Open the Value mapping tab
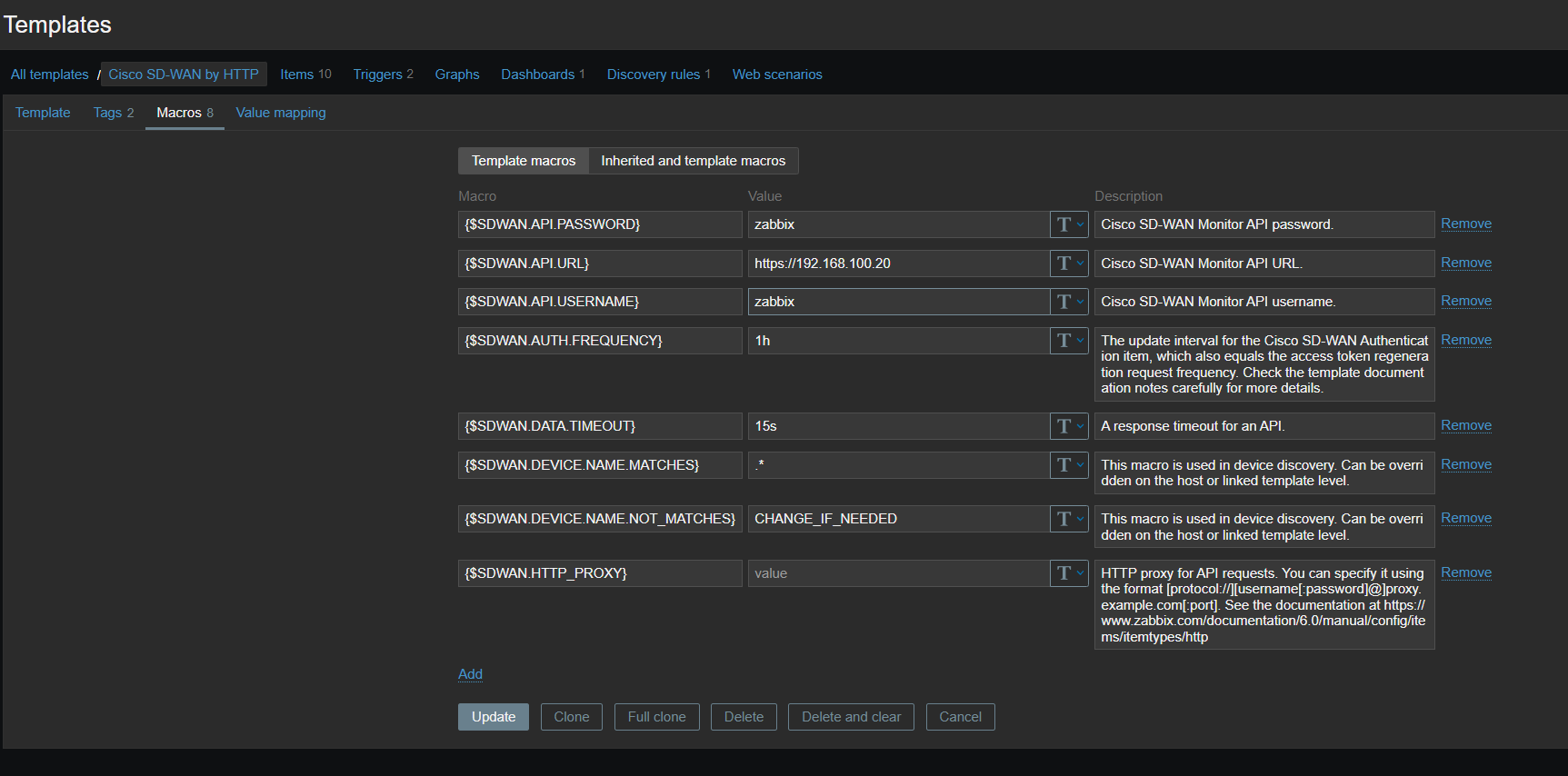The image size is (1568, 776). (280, 113)
